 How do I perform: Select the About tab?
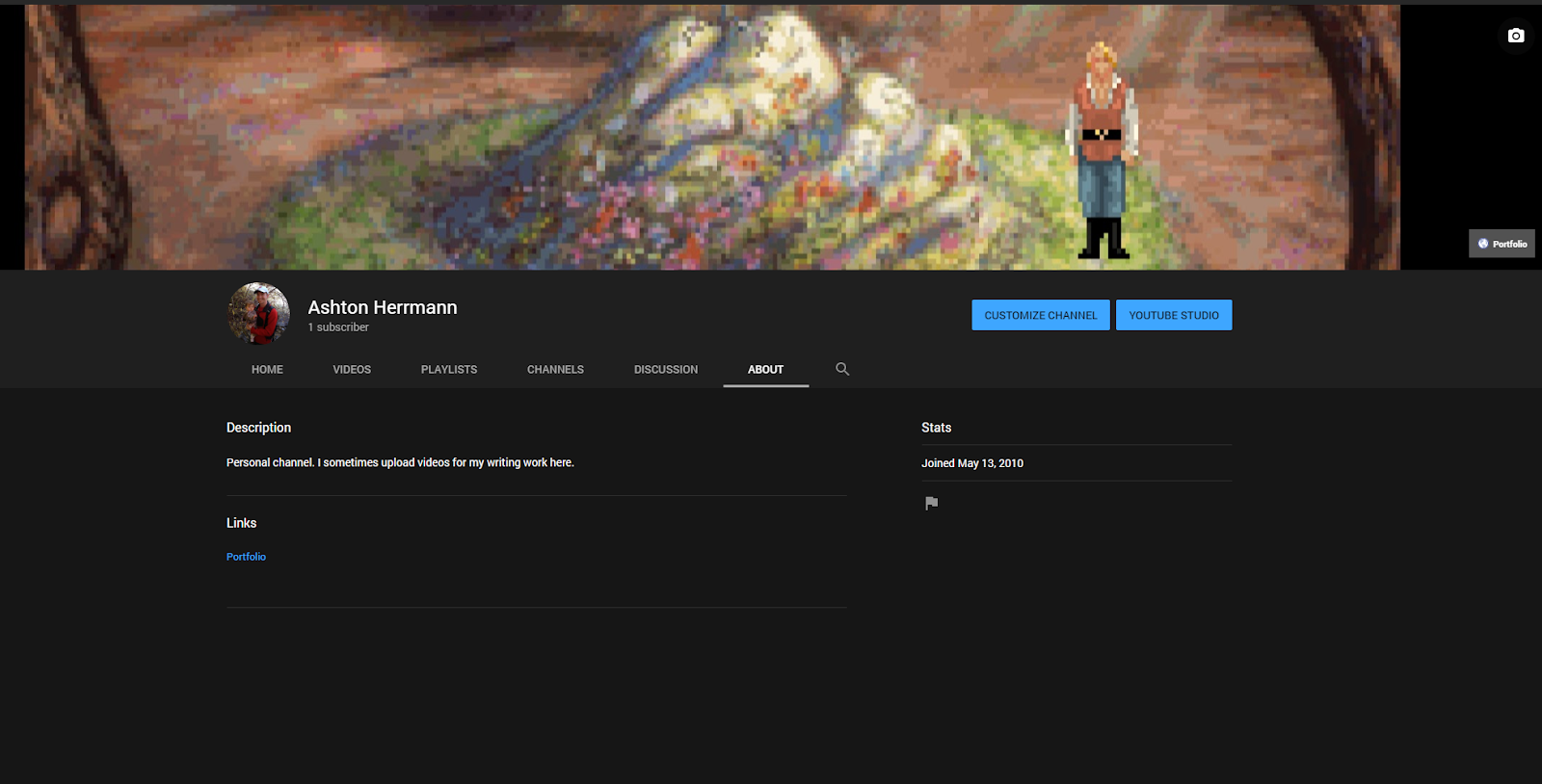[x=766, y=370]
